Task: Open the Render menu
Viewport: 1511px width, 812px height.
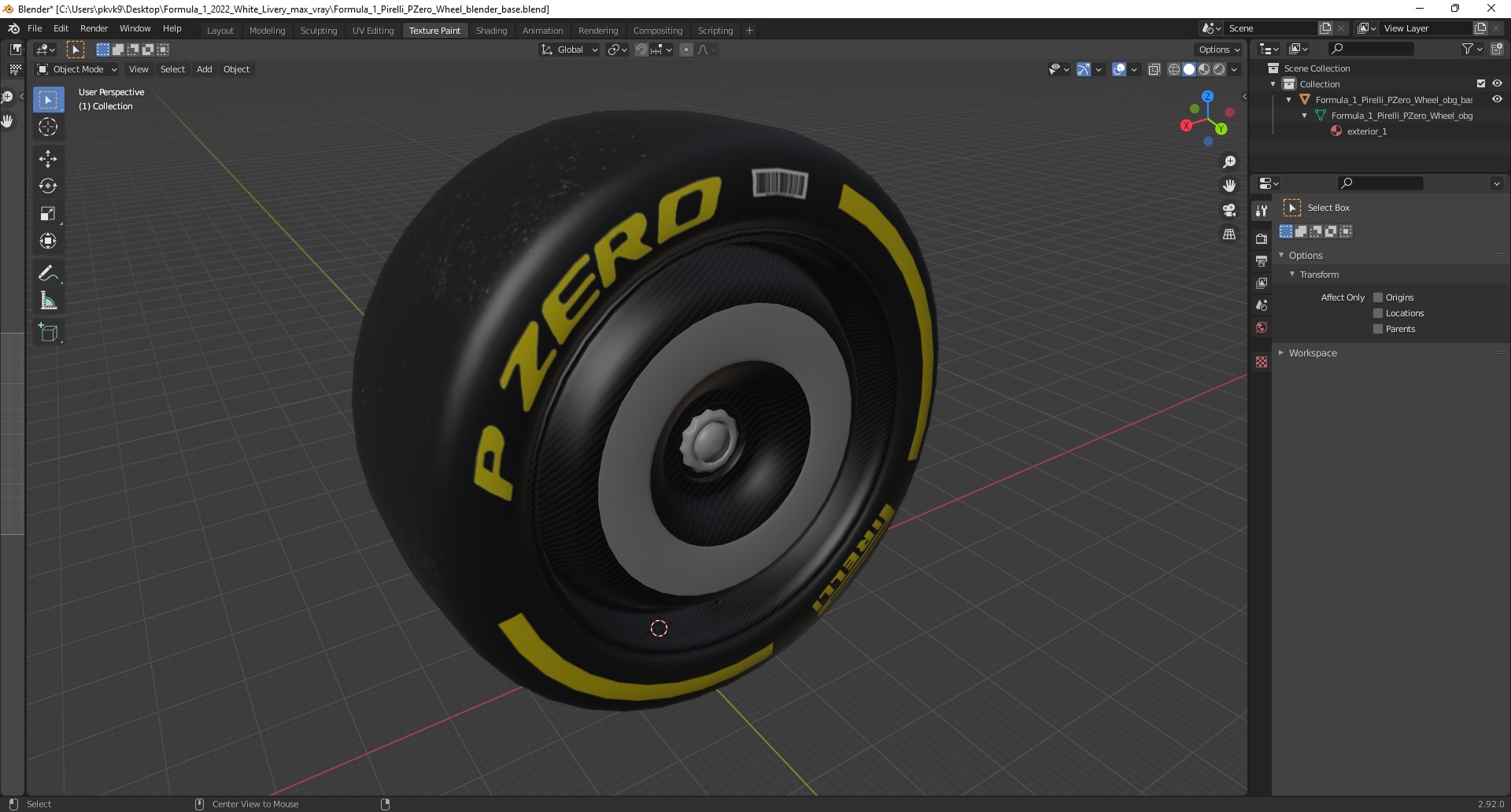Action: (x=94, y=28)
